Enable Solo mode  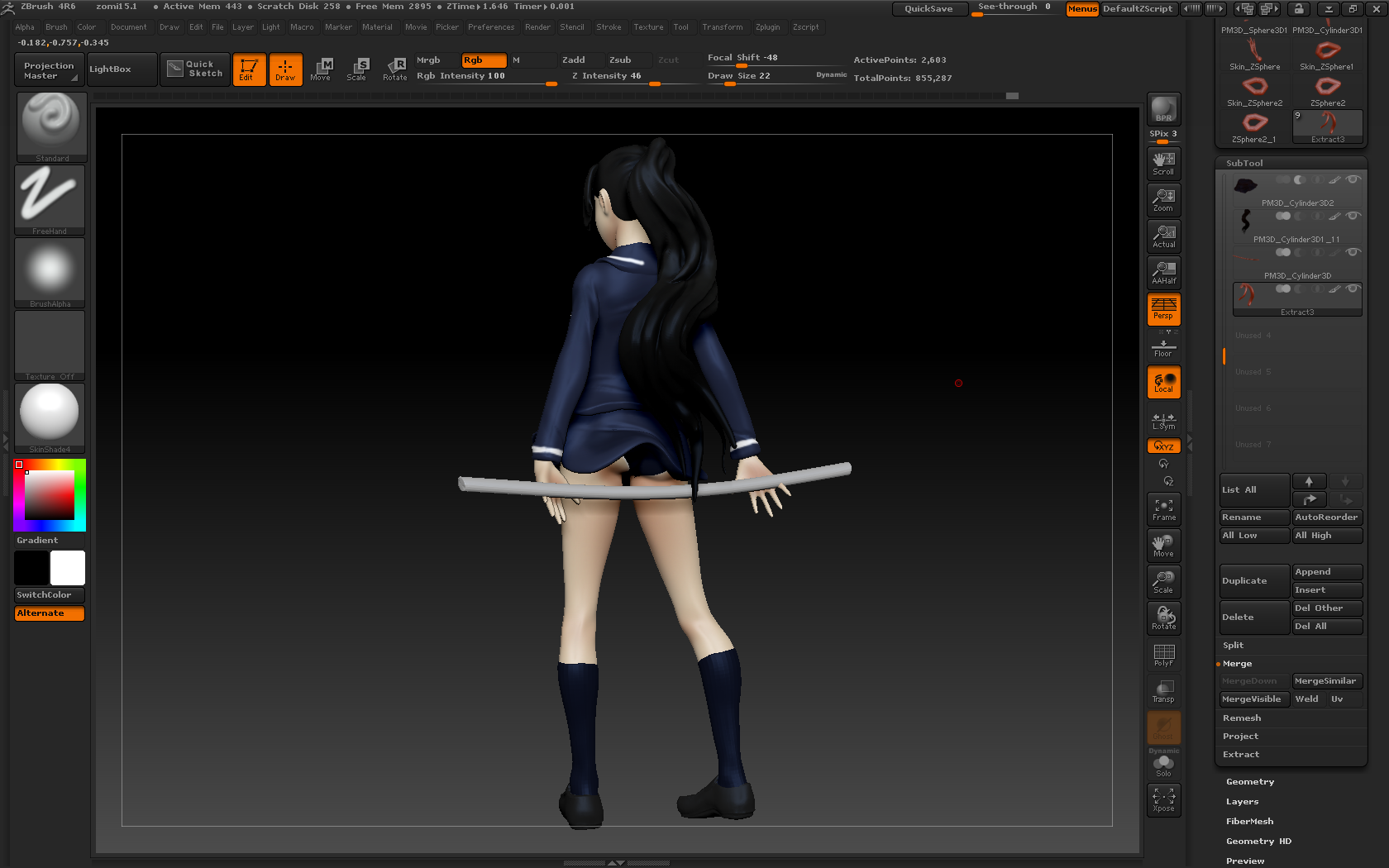(x=1163, y=765)
